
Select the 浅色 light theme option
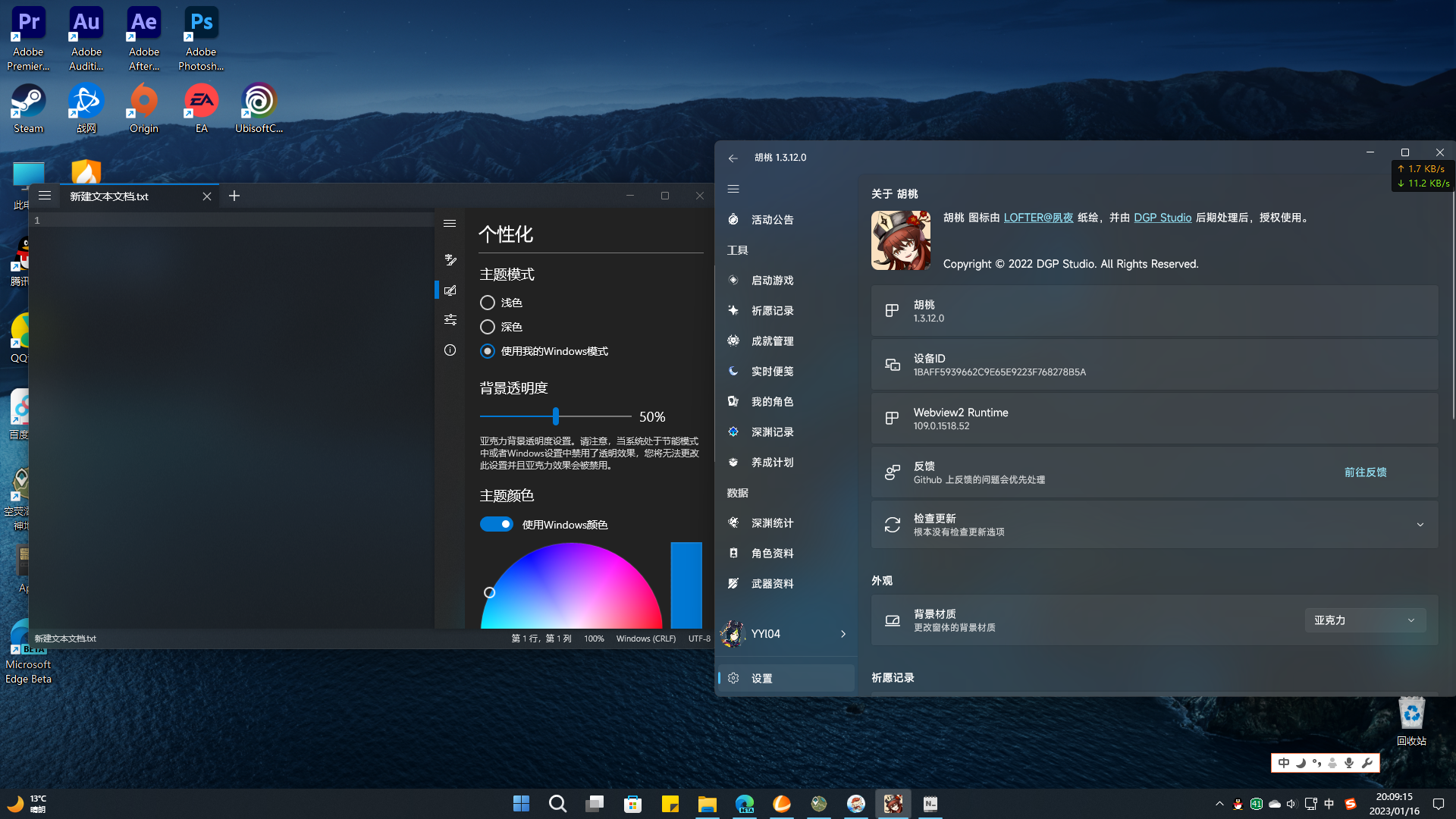tap(488, 302)
